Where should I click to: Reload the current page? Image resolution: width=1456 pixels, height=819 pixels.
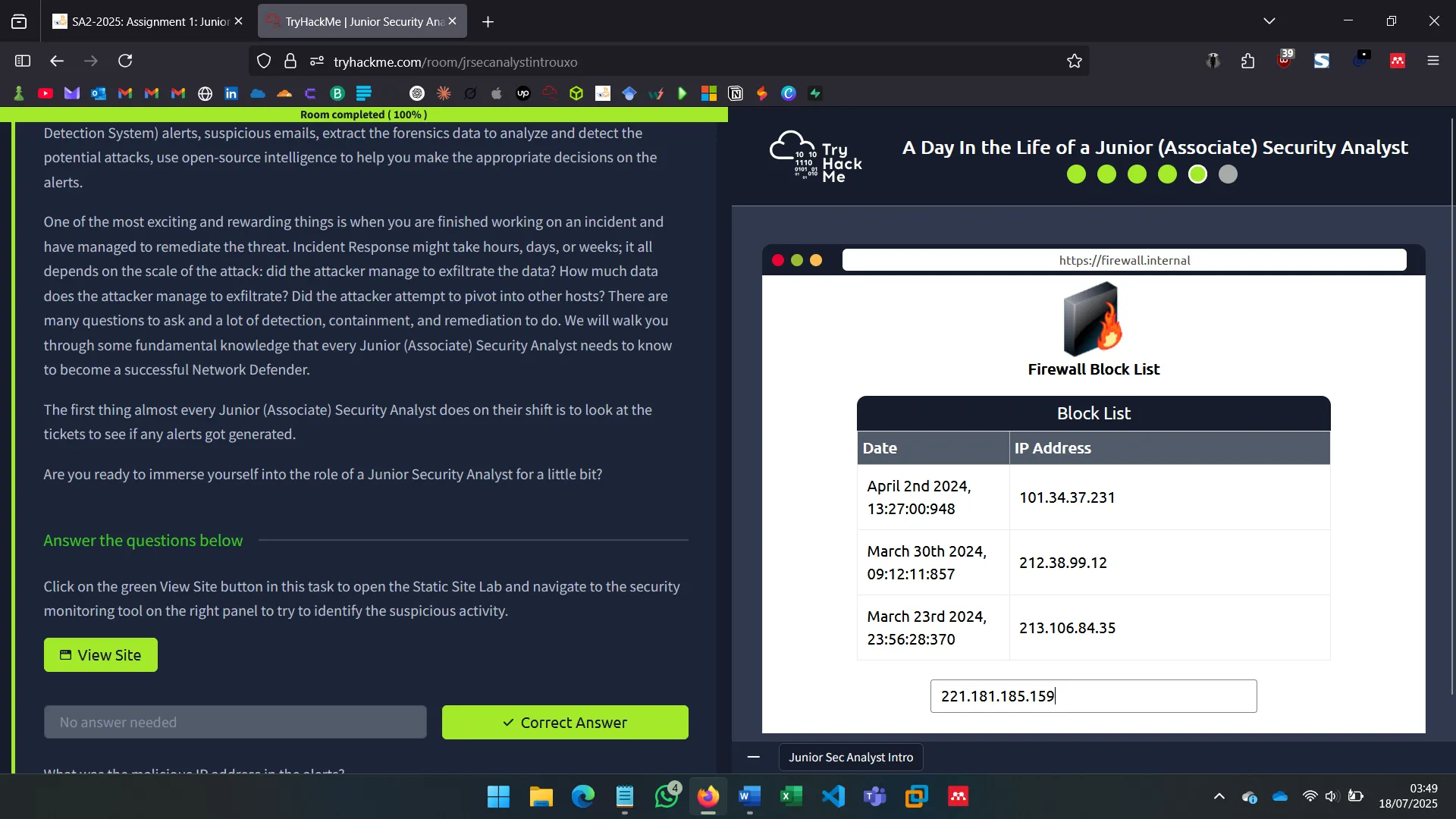click(126, 61)
